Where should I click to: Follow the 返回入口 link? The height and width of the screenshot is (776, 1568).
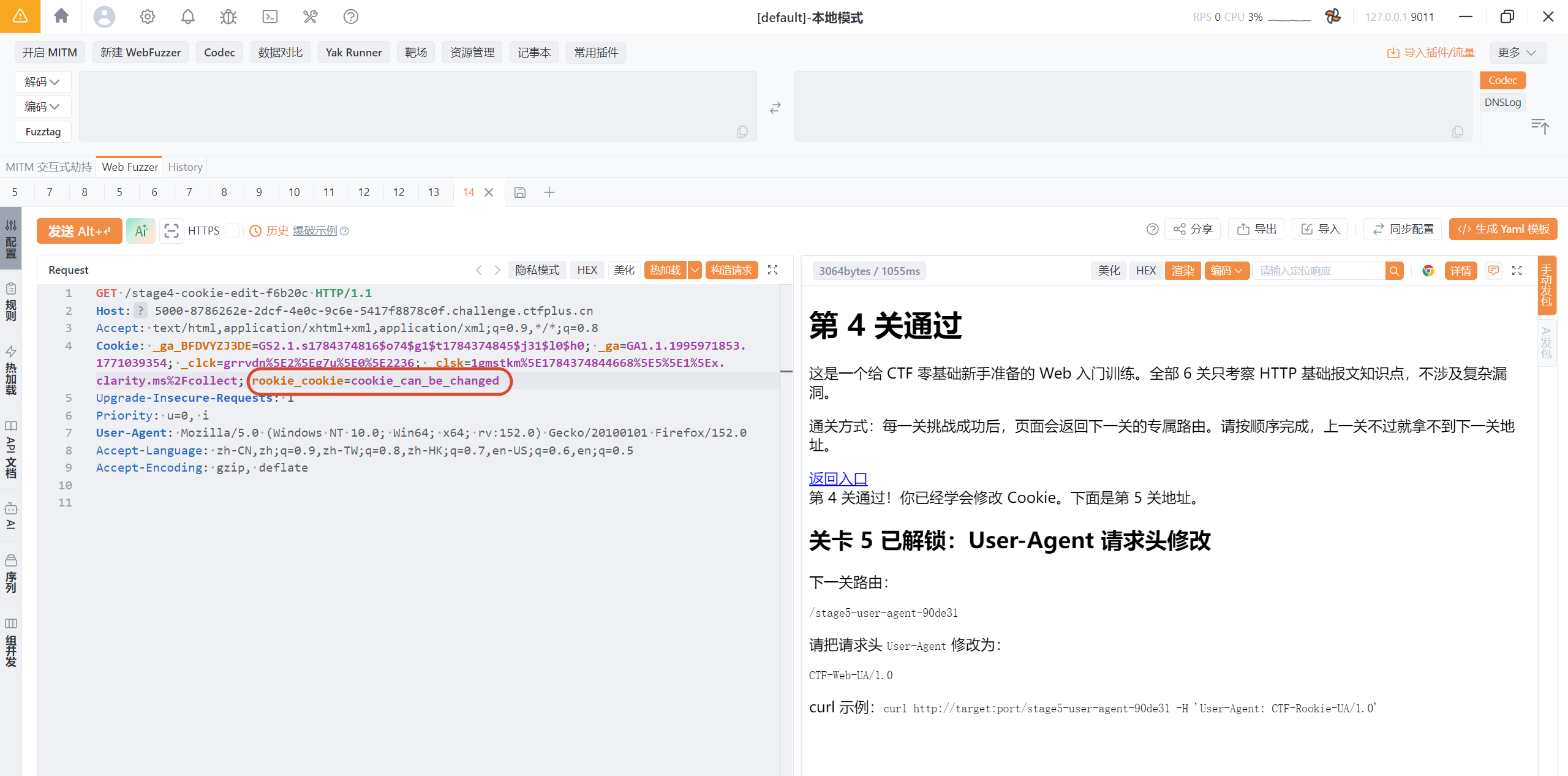pos(838,478)
